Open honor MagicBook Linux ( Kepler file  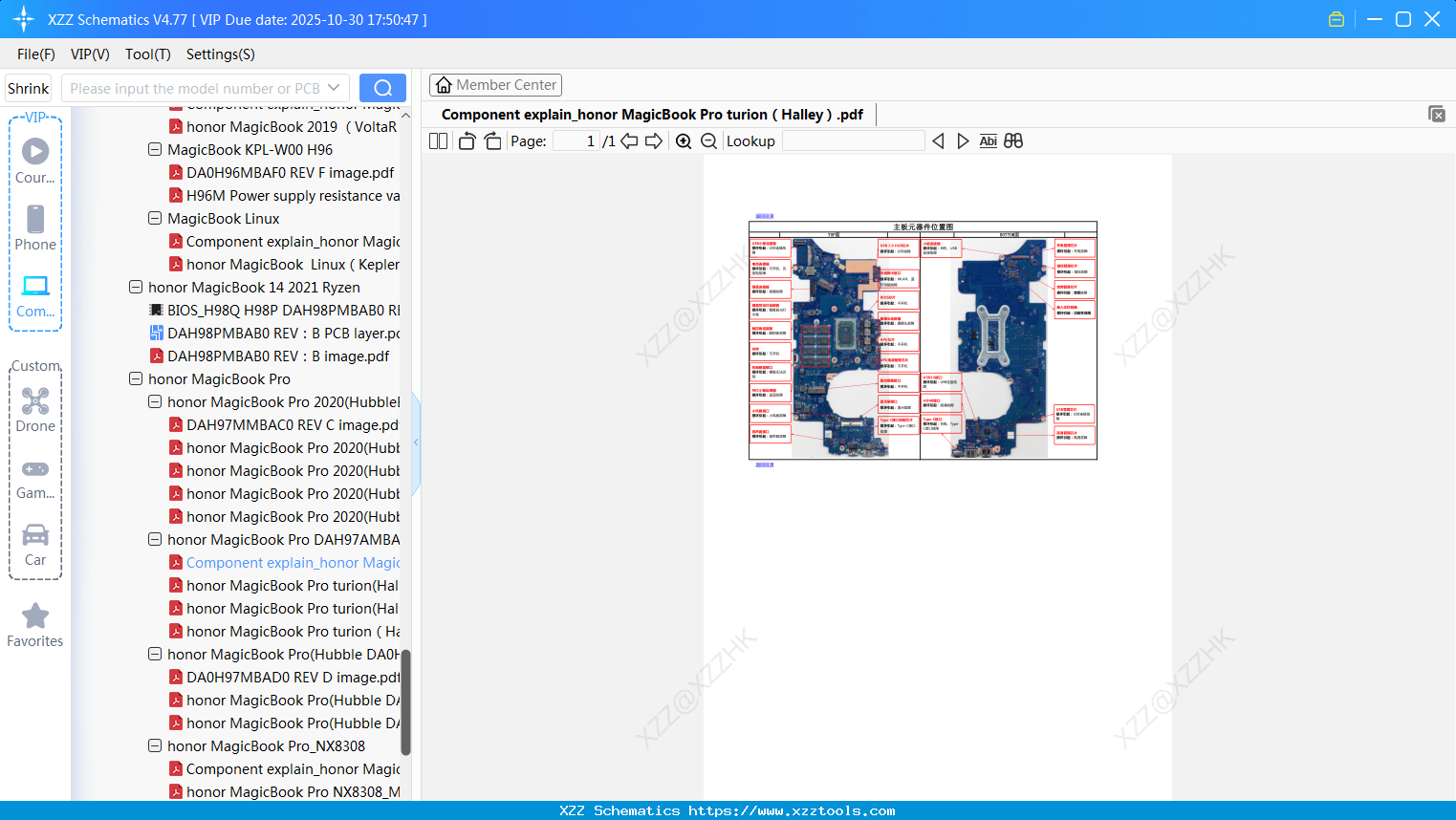[x=284, y=265]
